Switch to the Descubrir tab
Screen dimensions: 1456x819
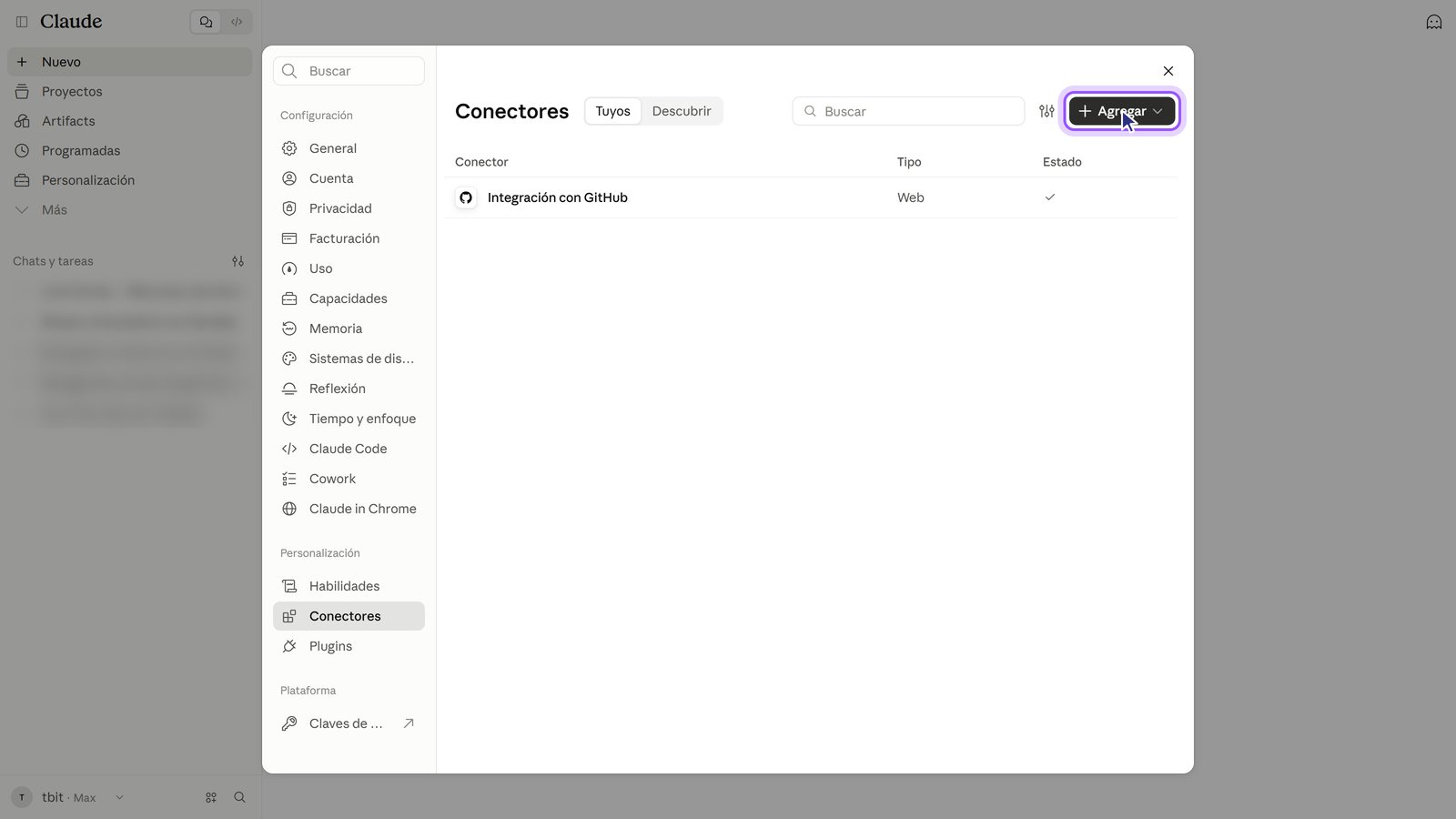682,111
